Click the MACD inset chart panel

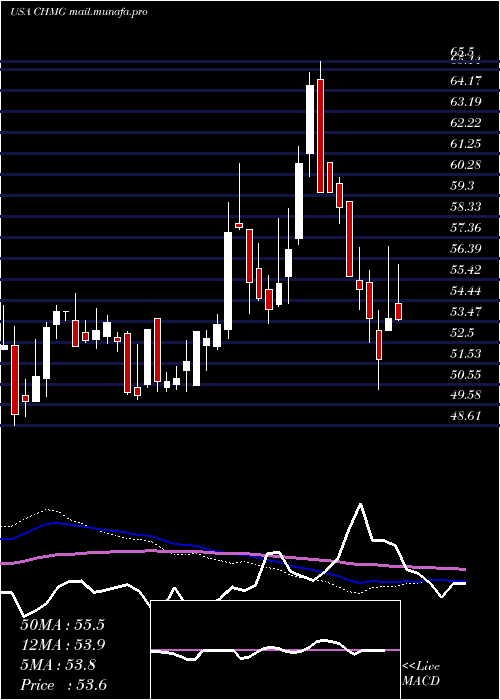[275, 650]
